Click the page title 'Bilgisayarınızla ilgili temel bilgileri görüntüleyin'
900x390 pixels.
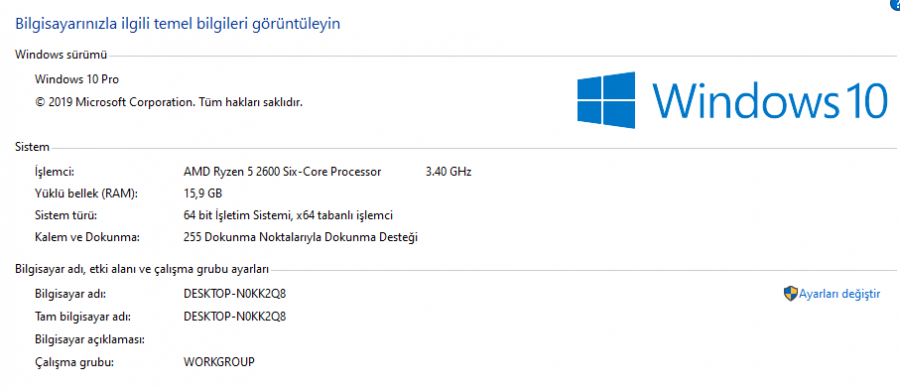[x=177, y=24]
